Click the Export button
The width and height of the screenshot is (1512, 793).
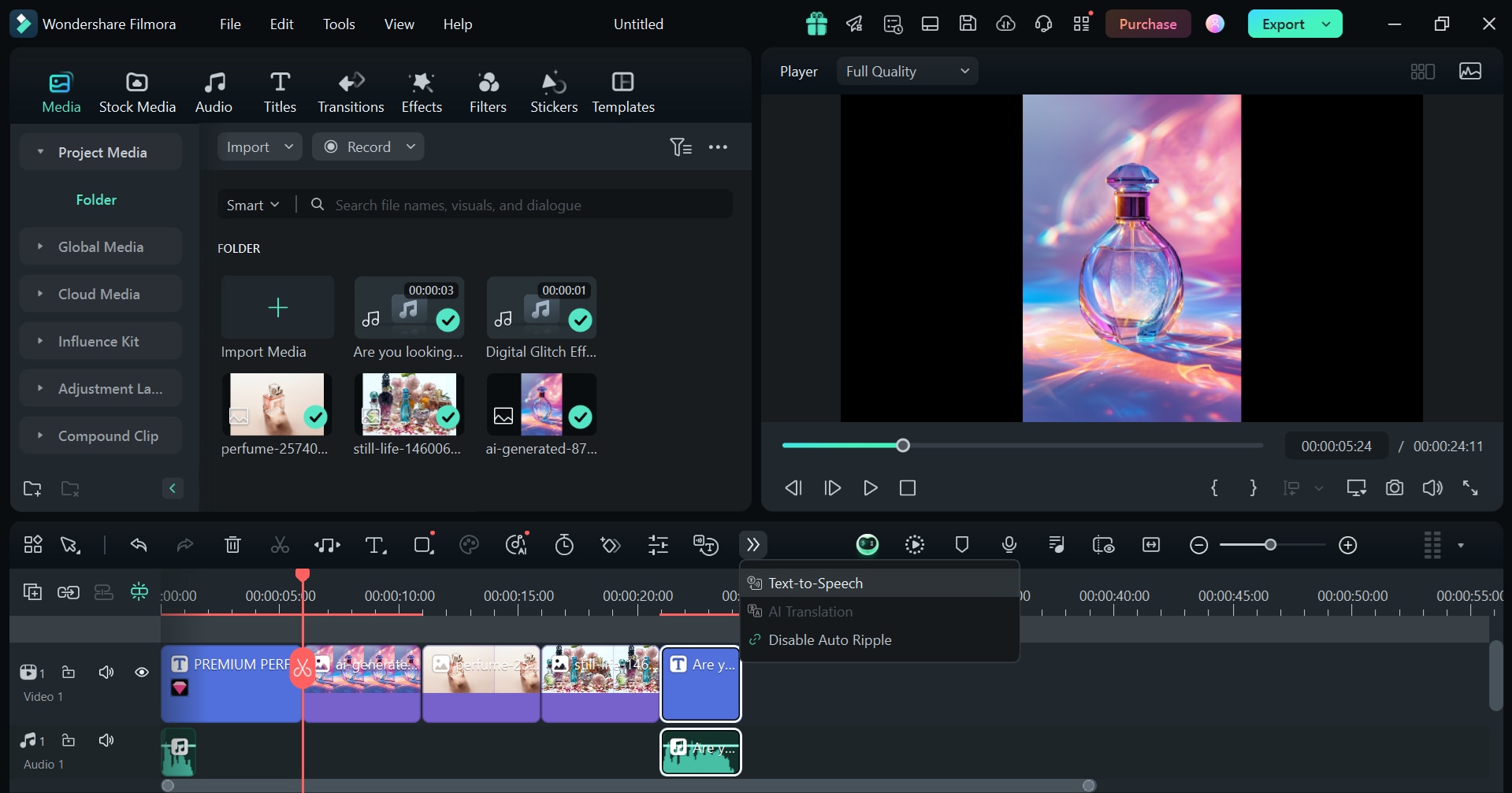pyautogui.click(x=1283, y=24)
